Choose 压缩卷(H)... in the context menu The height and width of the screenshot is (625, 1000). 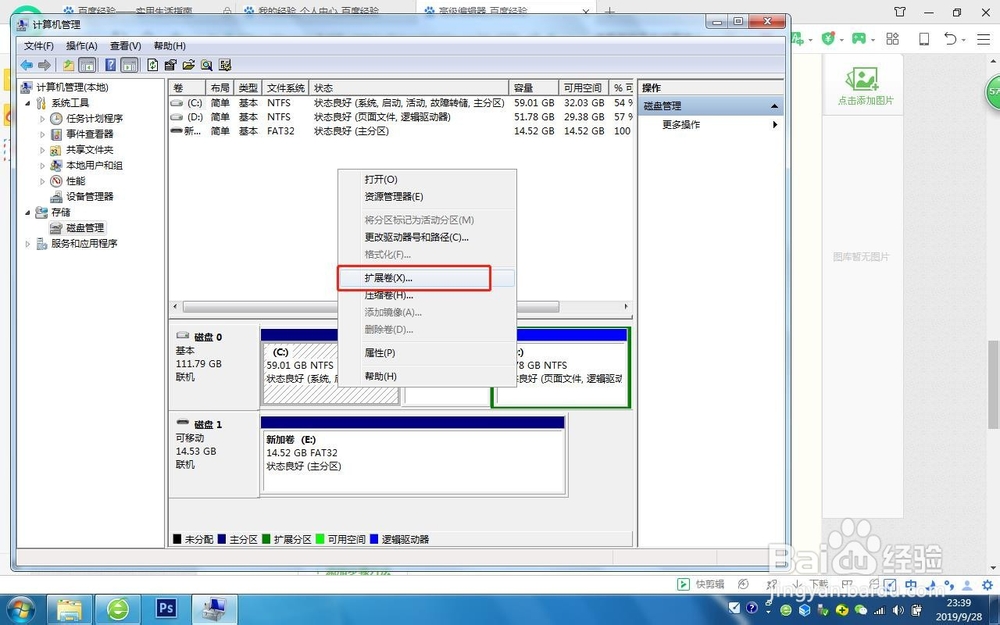click(x=426, y=295)
